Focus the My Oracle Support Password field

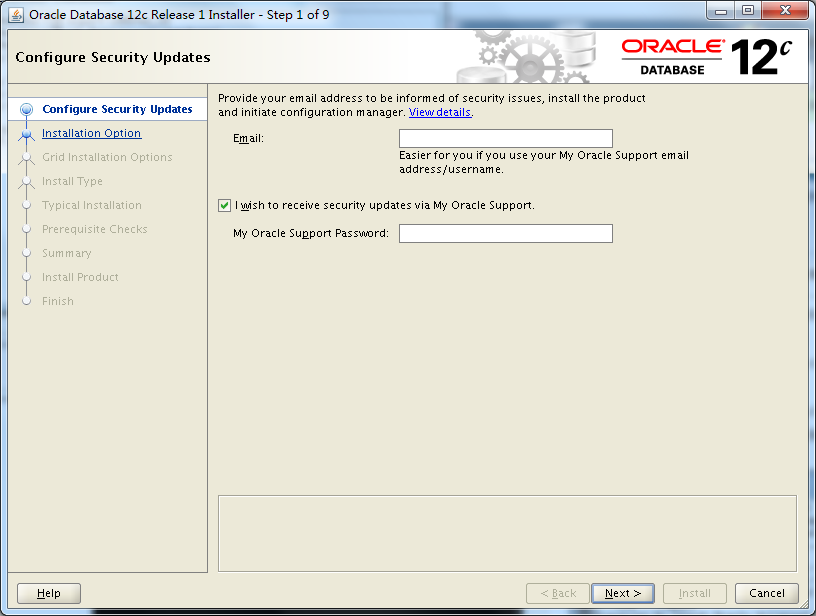pos(506,233)
